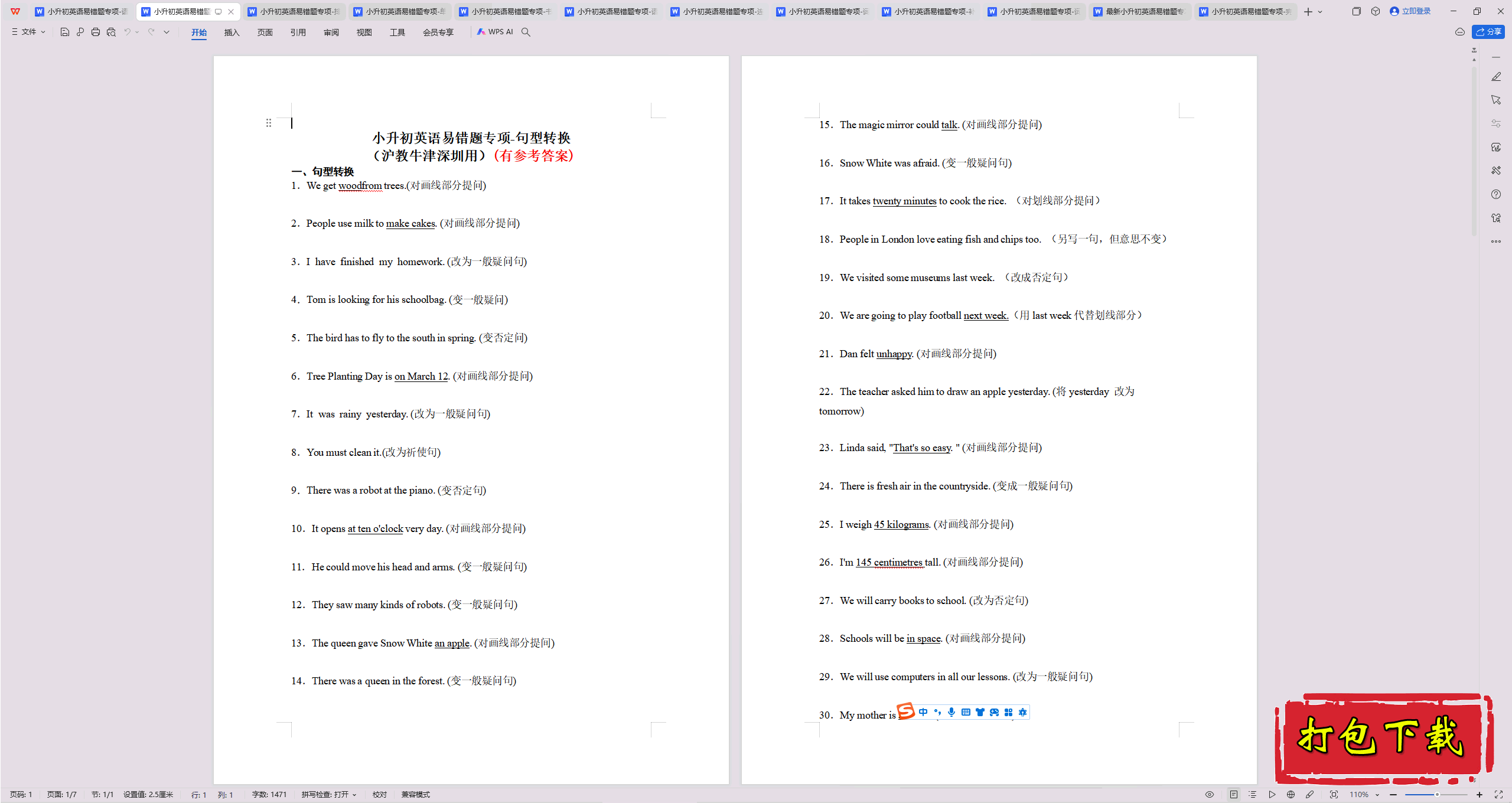Image resolution: width=1512 pixels, height=803 pixels.
Task: Select the 审阅 ribbon tab
Action: [331, 32]
